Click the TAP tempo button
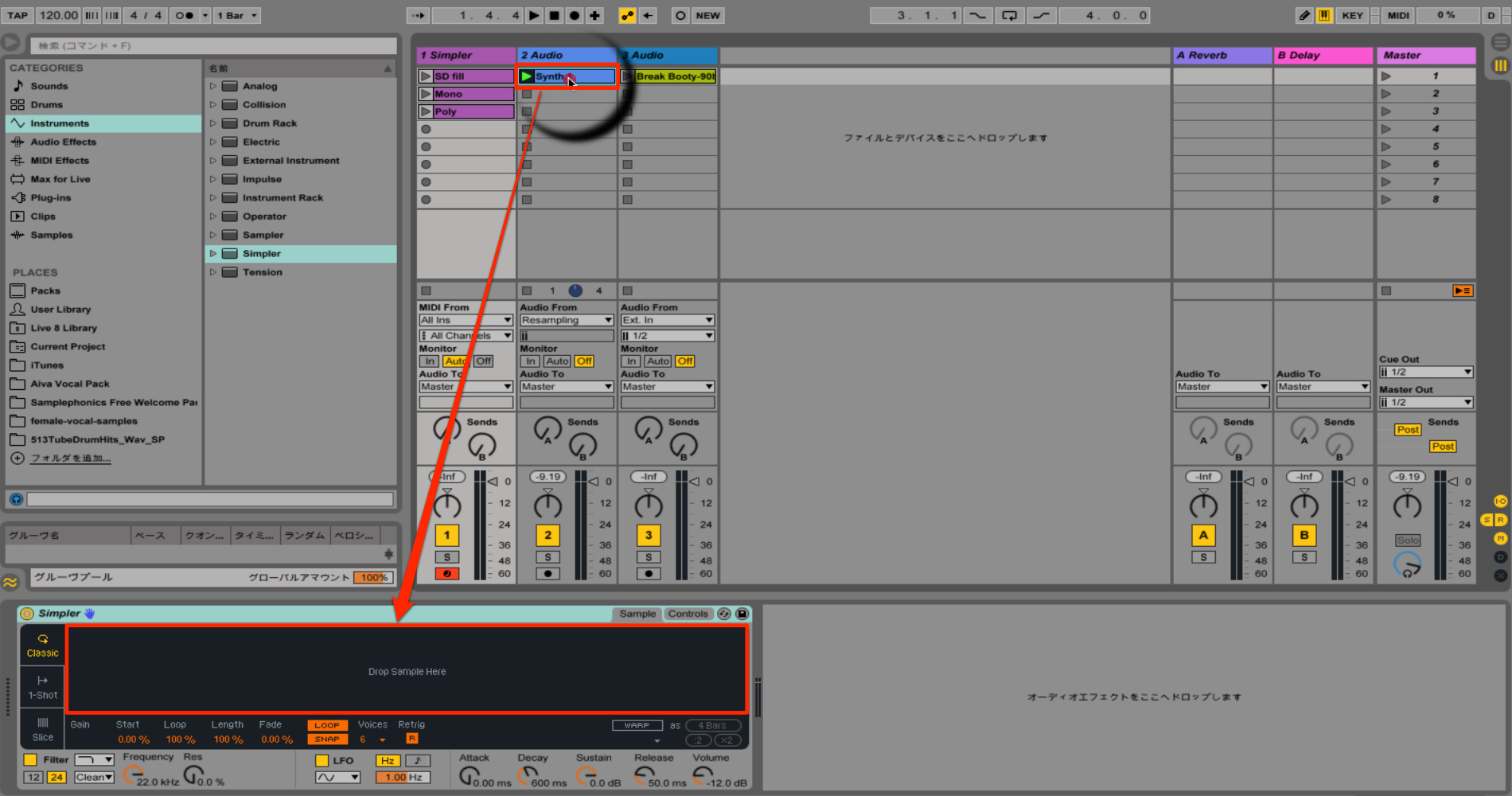Screen dimensions: 1512x796 click(x=18, y=15)
